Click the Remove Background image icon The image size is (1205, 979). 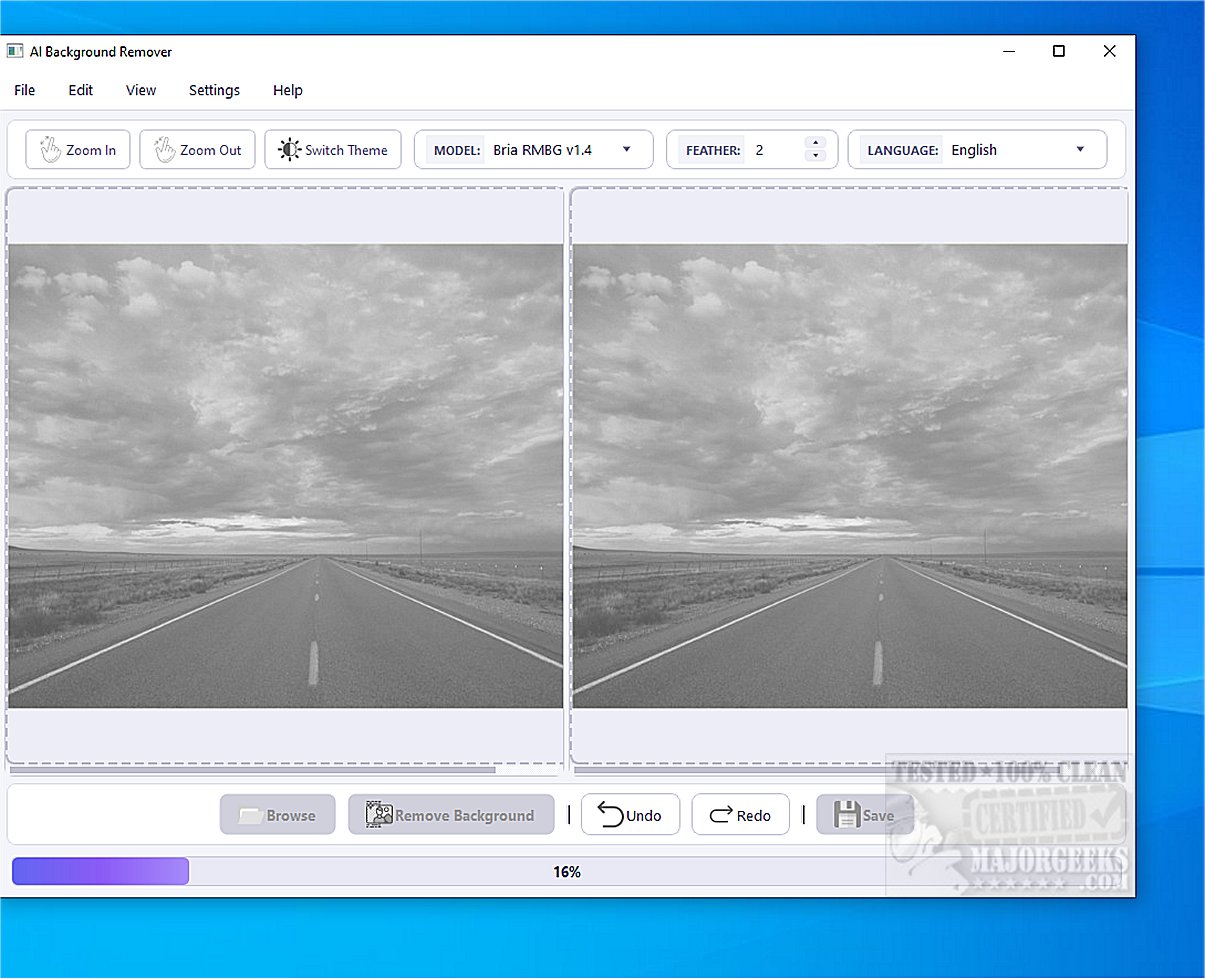coord(379,815)
